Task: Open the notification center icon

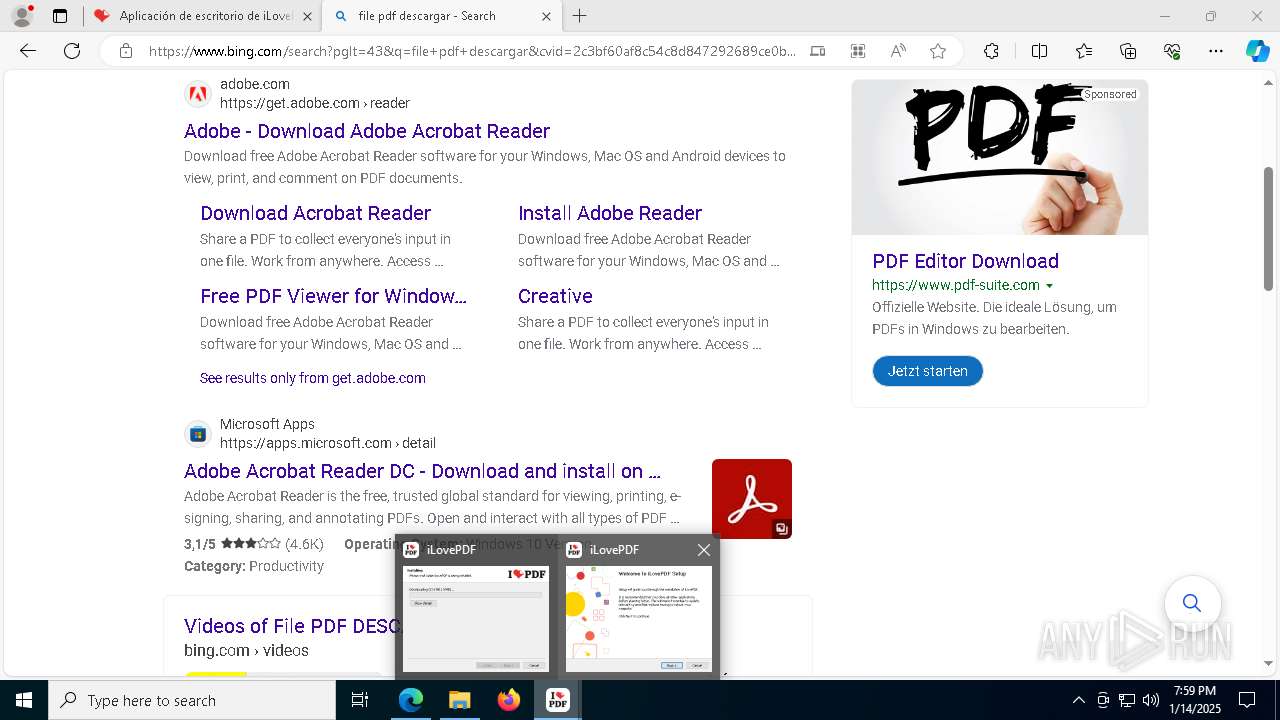Action: (1247, 700)
